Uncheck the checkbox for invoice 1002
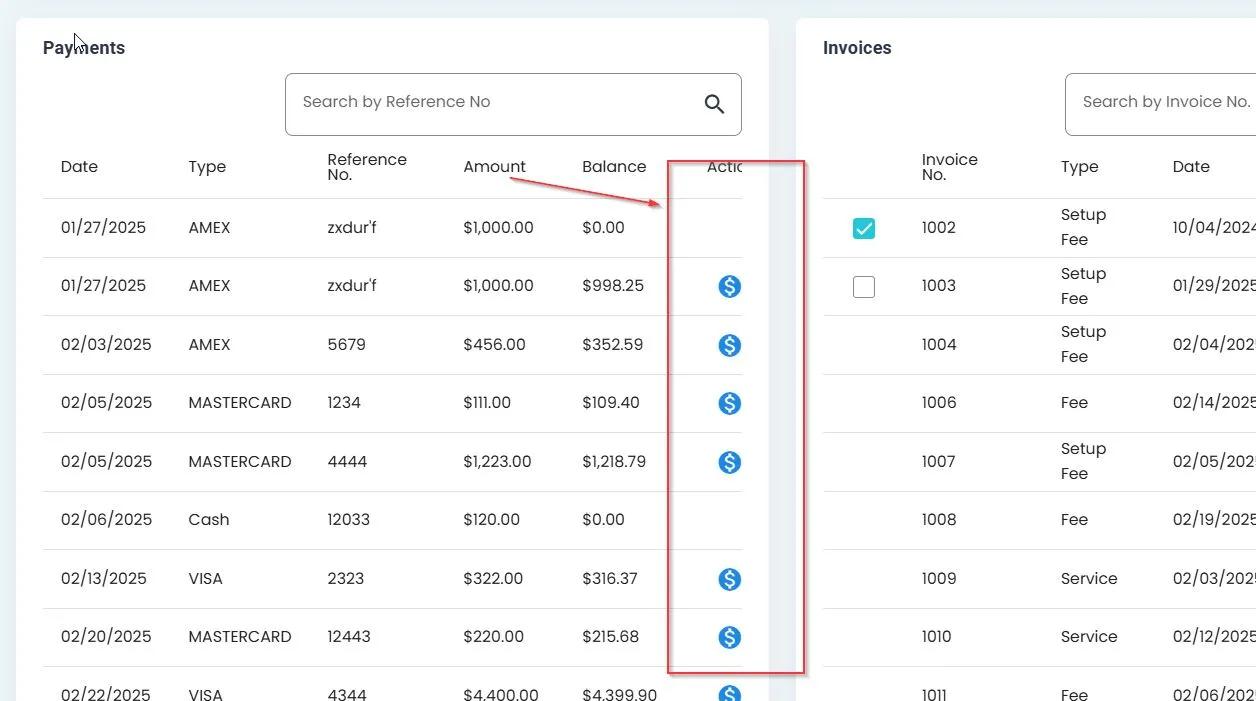This screenshot has width=1256, height=701. (864, 228)
